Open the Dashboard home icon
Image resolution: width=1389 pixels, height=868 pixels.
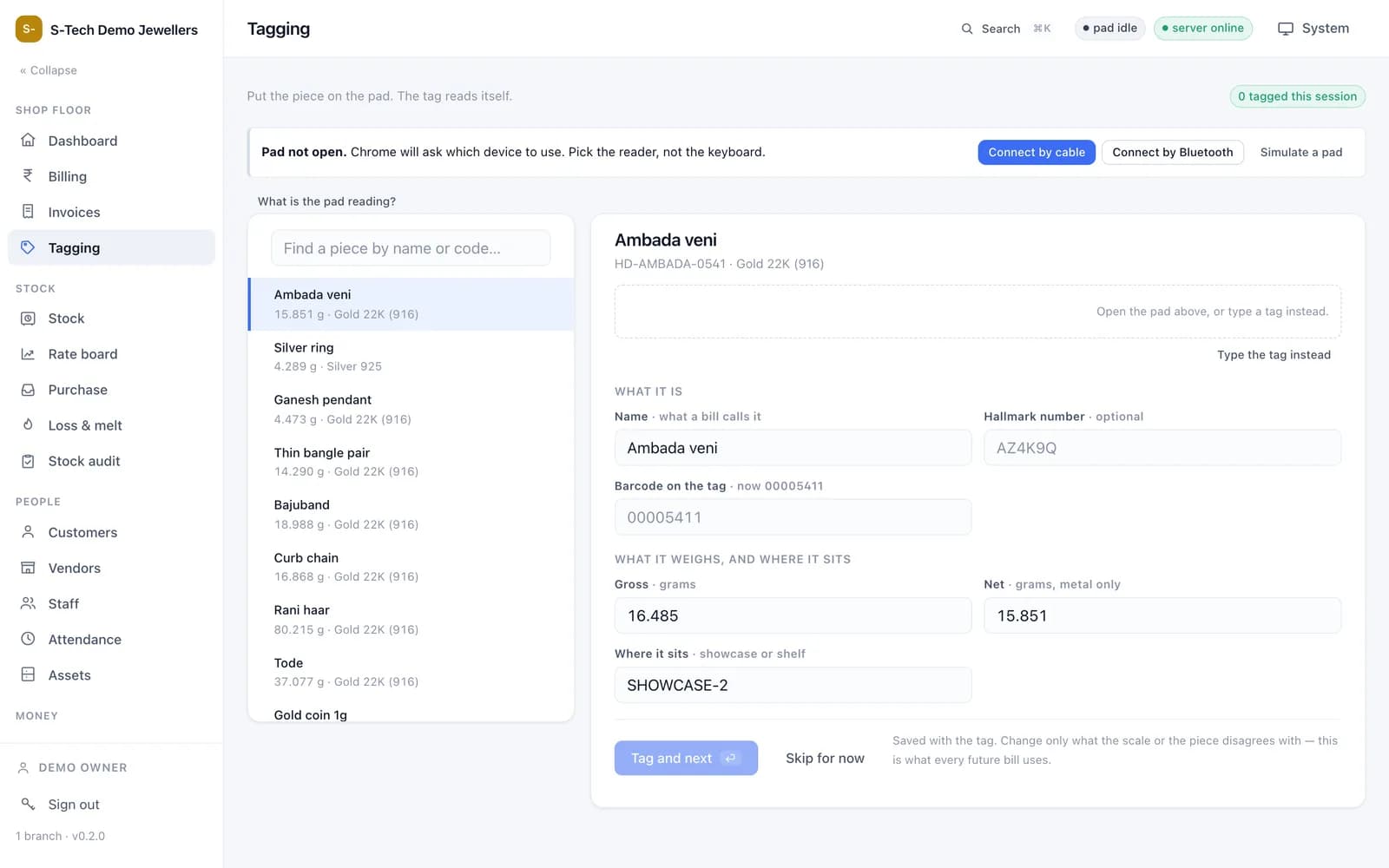[28, 141]
